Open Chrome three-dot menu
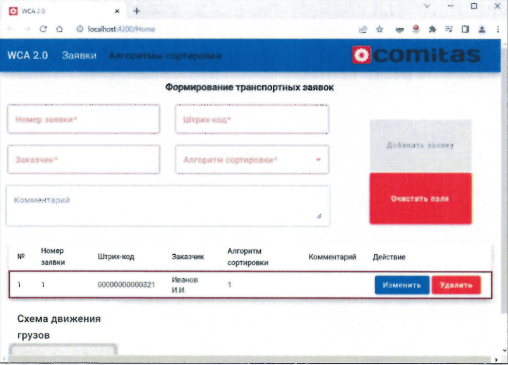This screenshot has height=365, width=508. (x=498, y=29)
